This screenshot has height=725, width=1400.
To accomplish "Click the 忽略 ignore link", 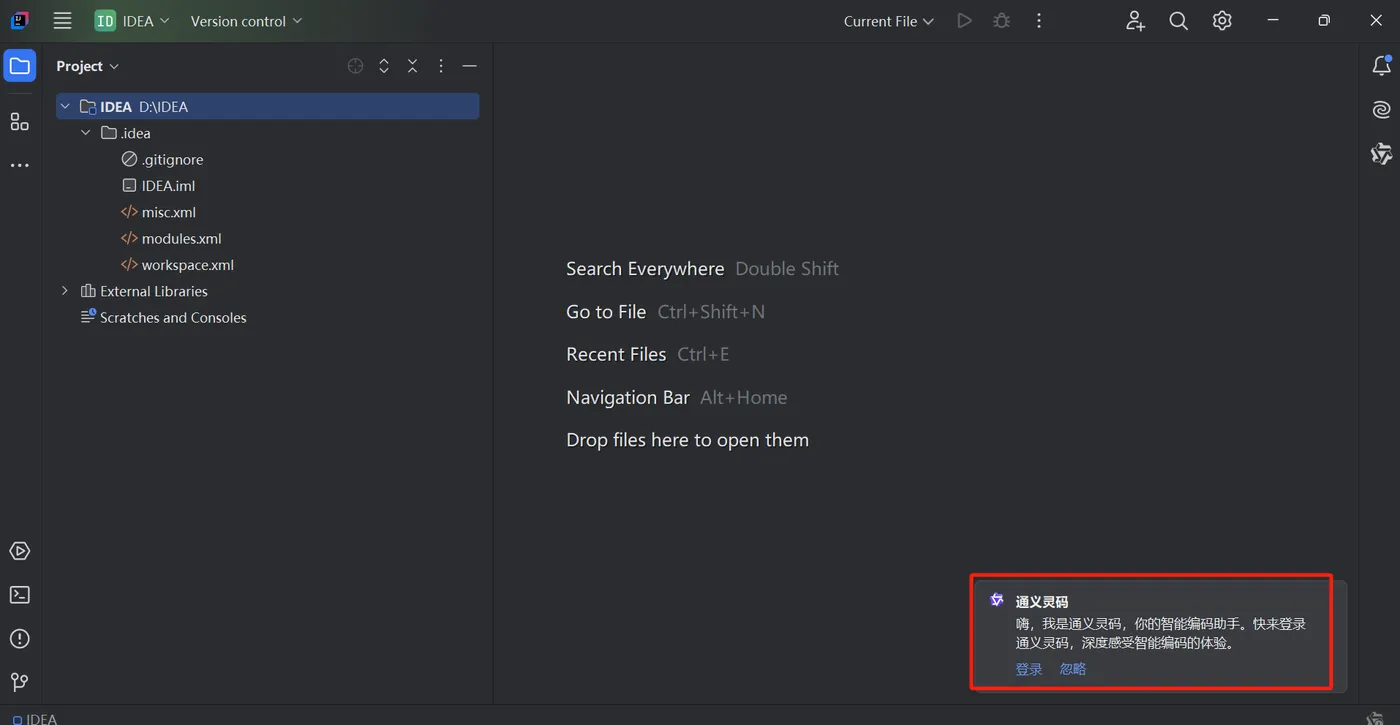I will [1073, 669].
